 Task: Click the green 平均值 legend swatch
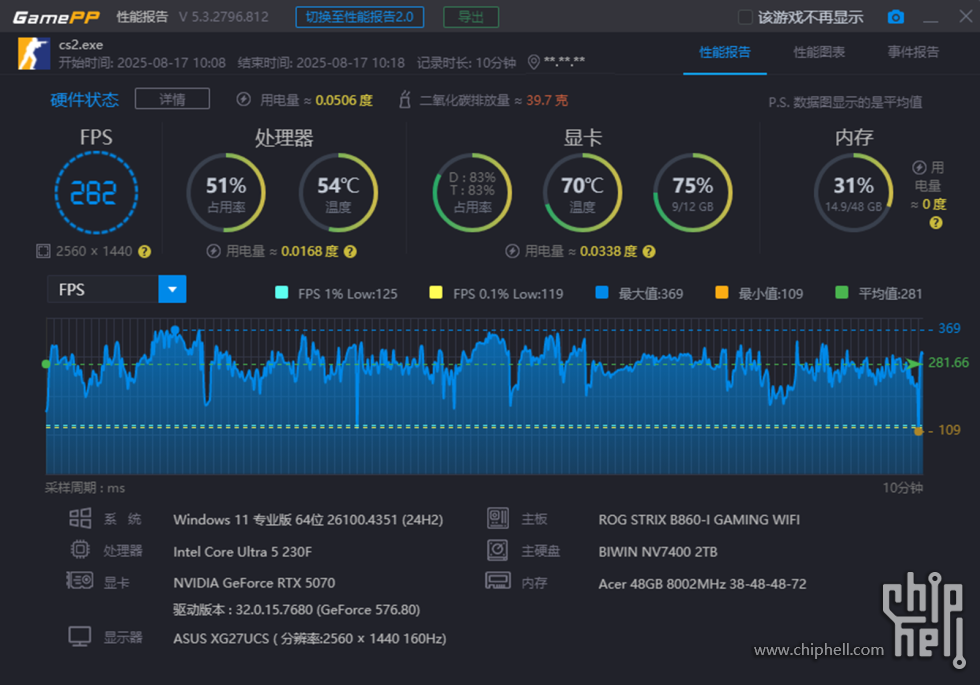[x=841, y=292]
